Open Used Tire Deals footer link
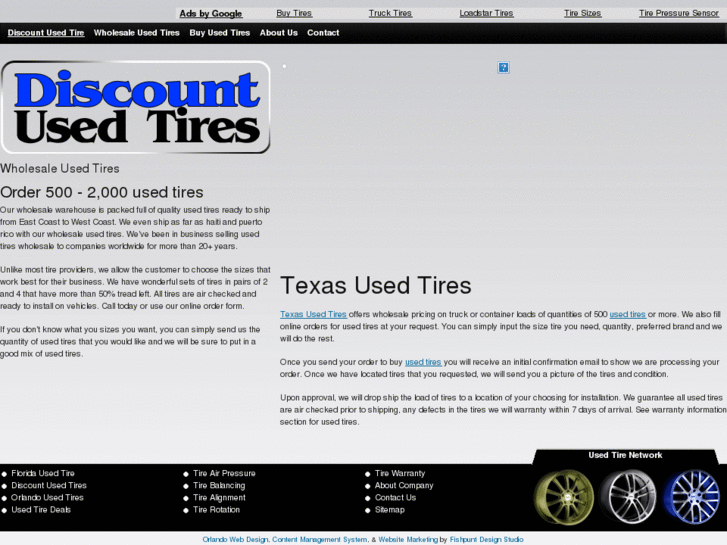 pyautogui.click(x=41, y=510)
